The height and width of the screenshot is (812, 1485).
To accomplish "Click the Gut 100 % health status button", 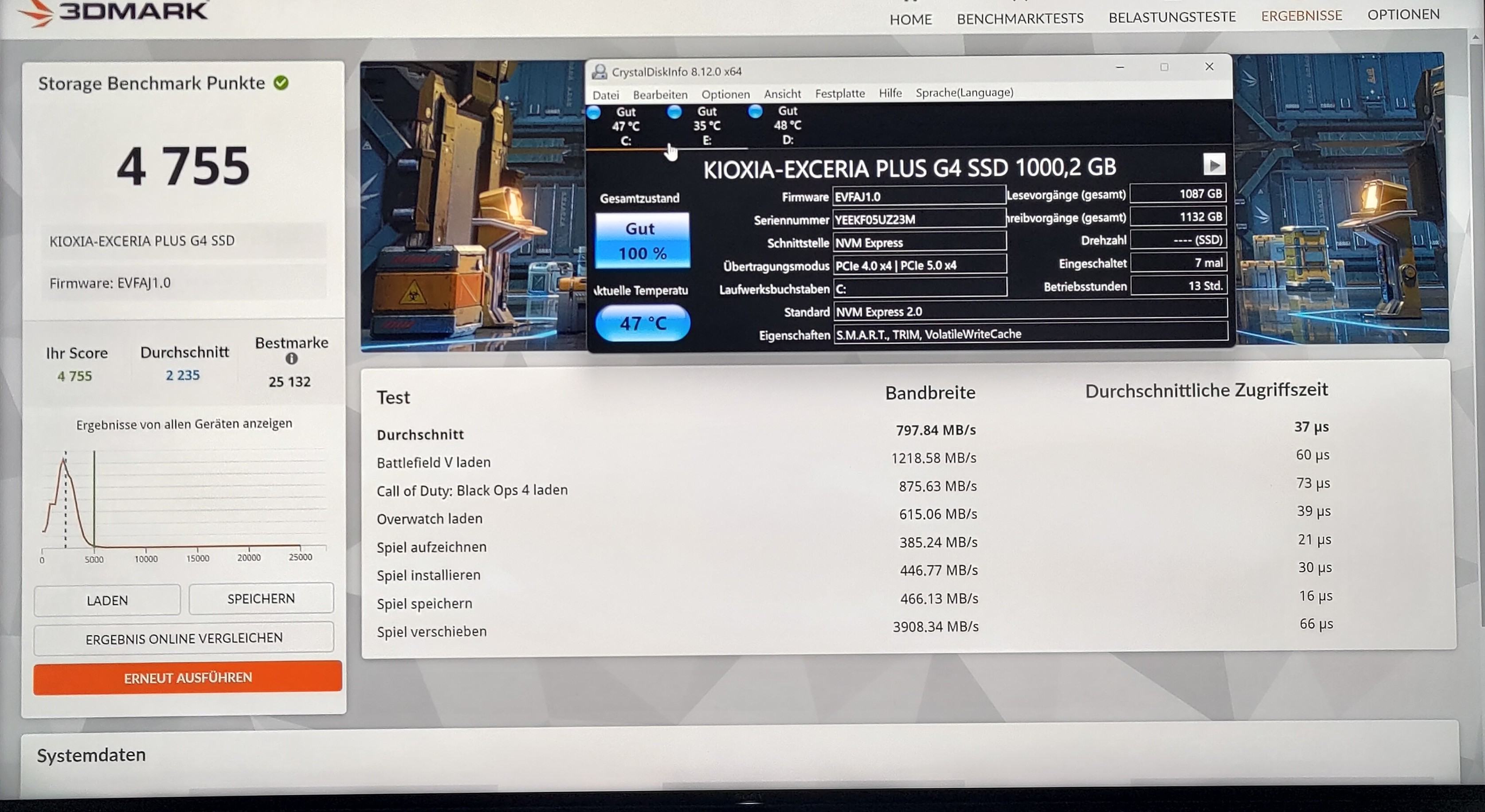I will point(642,241).
